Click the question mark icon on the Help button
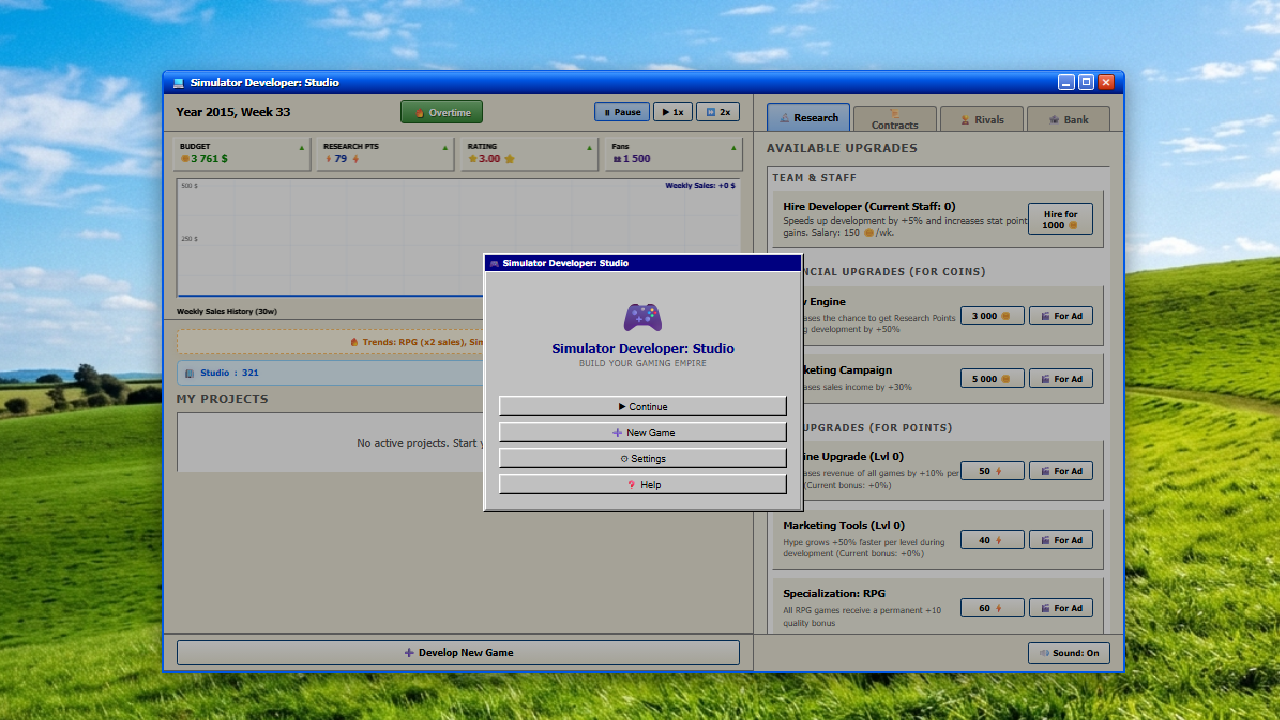The width and height of the screenshot is (1280, 720). tap(631, 485)
